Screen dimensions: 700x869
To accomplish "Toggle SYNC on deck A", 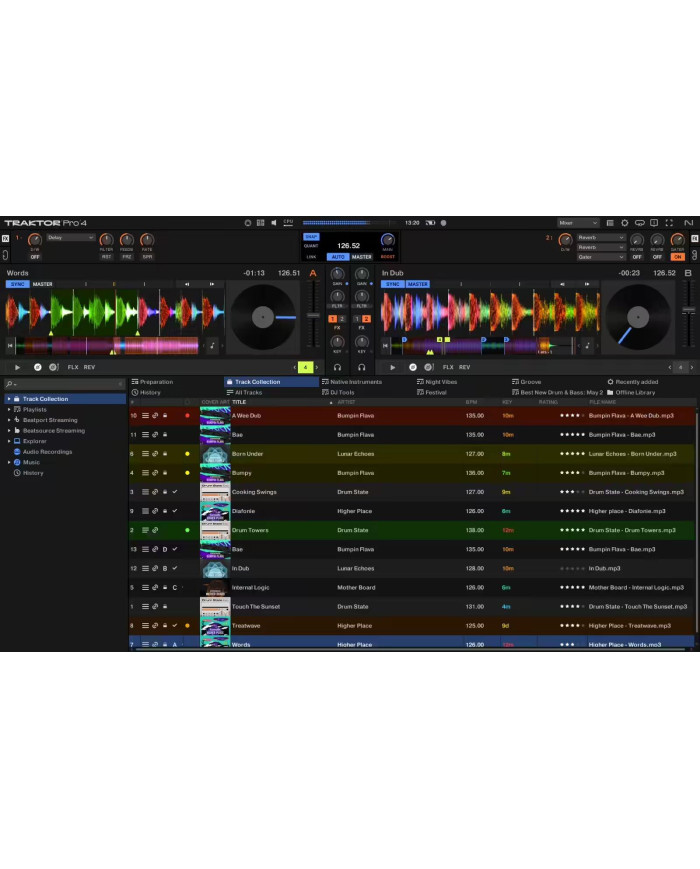I will pos(18,284).
